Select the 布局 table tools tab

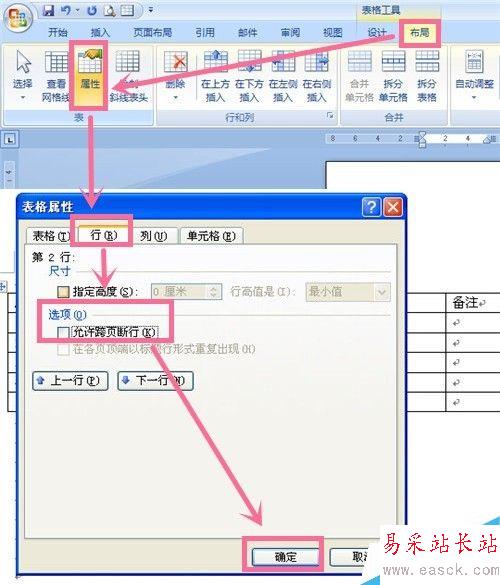[419, 33]
